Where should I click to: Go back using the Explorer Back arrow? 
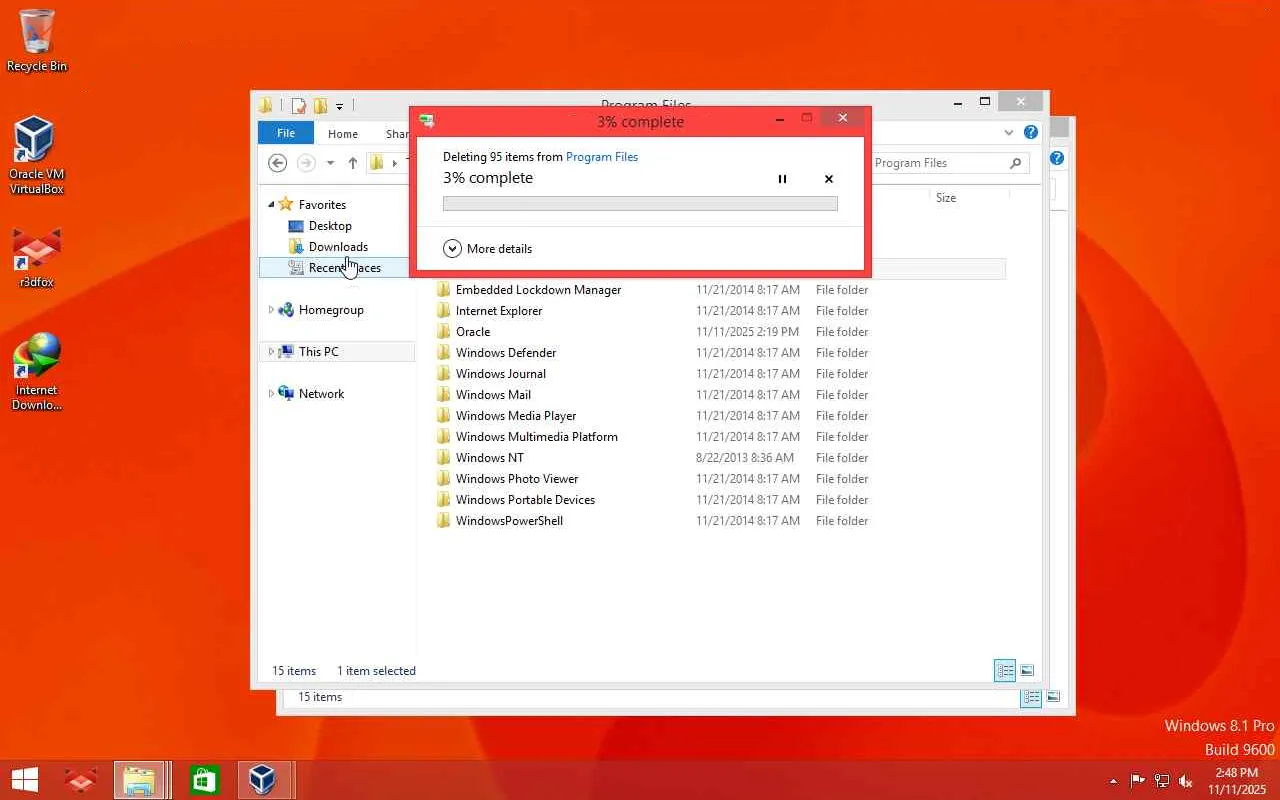278,163
